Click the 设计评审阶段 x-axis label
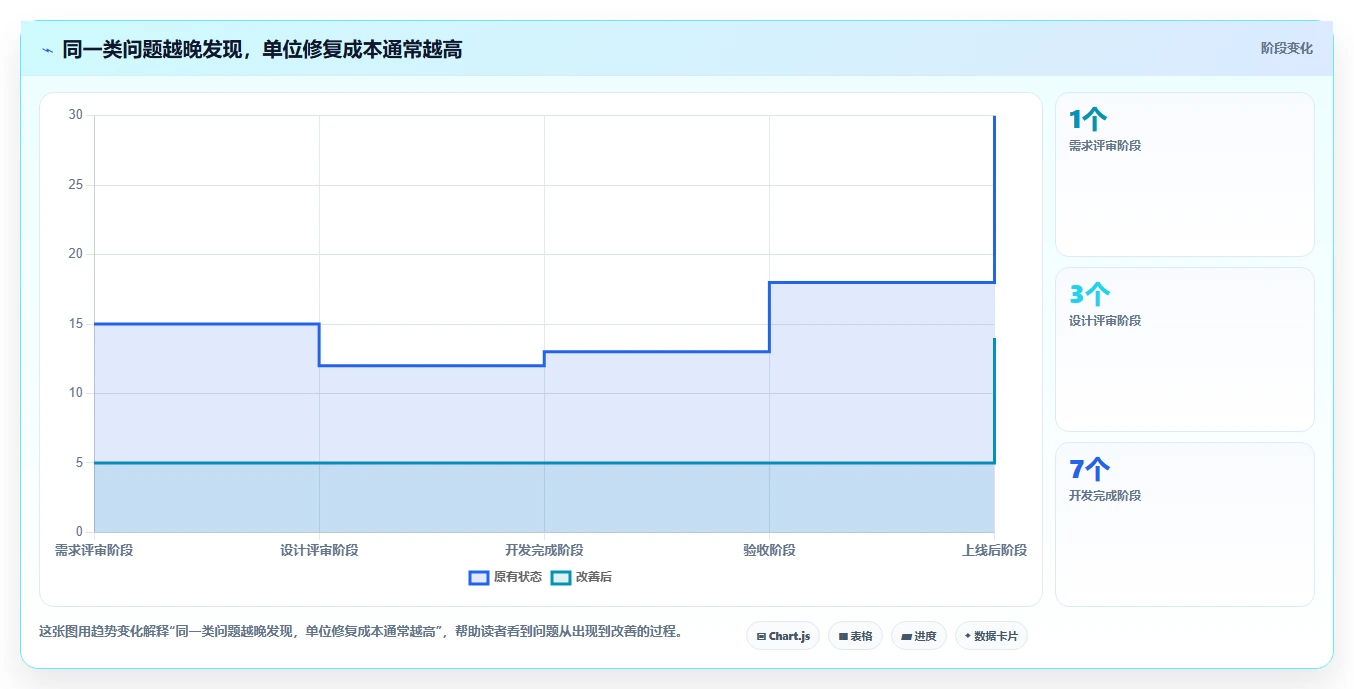Viewport: 1354px width, 689px height. [319, 550]
